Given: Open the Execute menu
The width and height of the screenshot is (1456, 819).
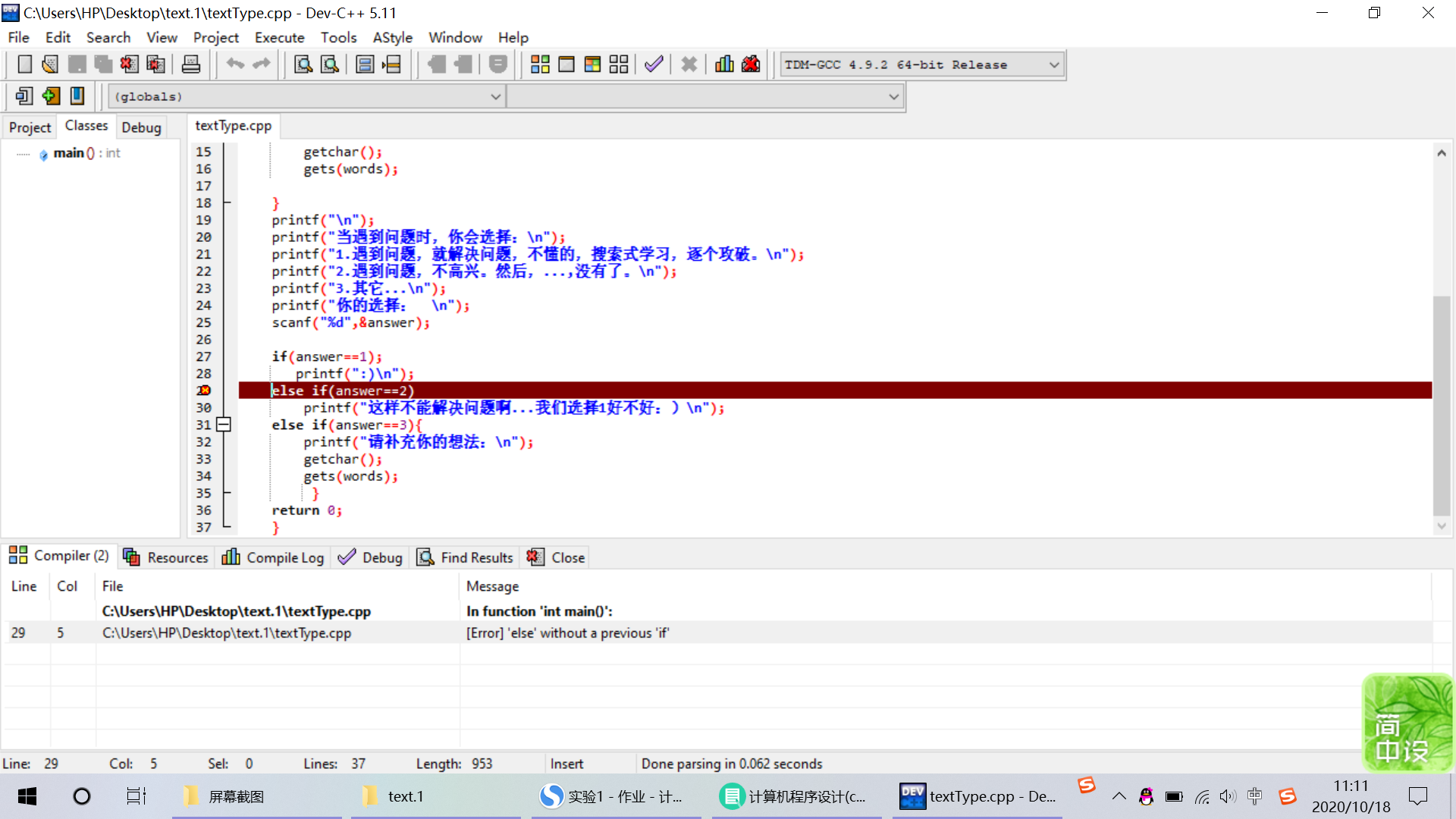Looking at the screenshot, I should (x=279, y=37).
